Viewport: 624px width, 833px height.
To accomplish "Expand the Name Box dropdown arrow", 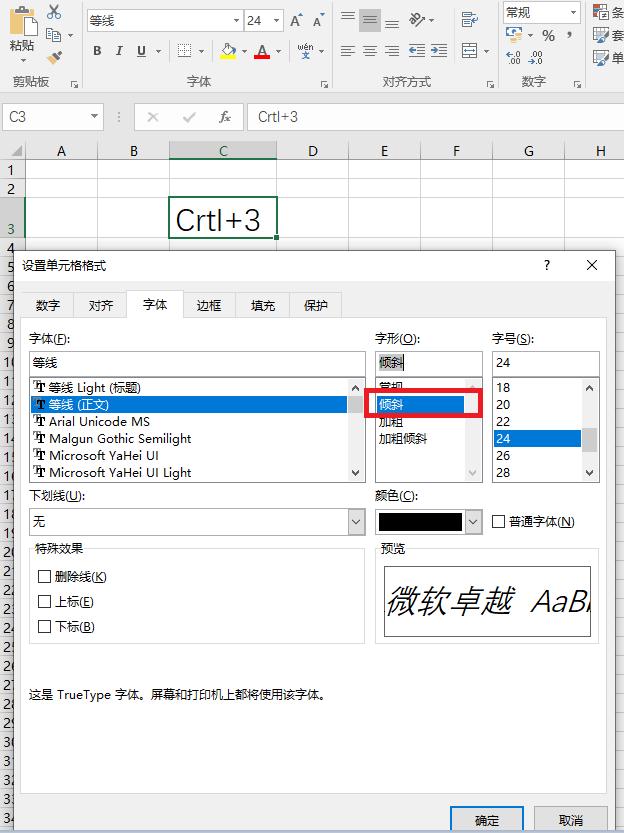I will pyautogui.click(x=94, y=117).
